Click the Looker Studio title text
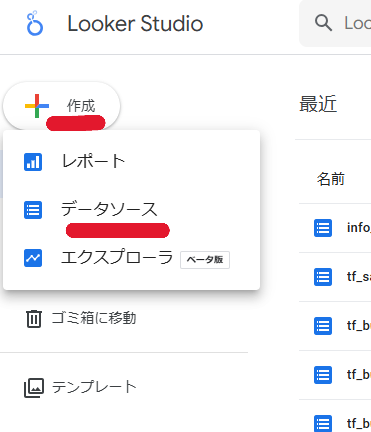Image resolution: width=371 pixels, height=432 pixels. click(x=135, y=24)
